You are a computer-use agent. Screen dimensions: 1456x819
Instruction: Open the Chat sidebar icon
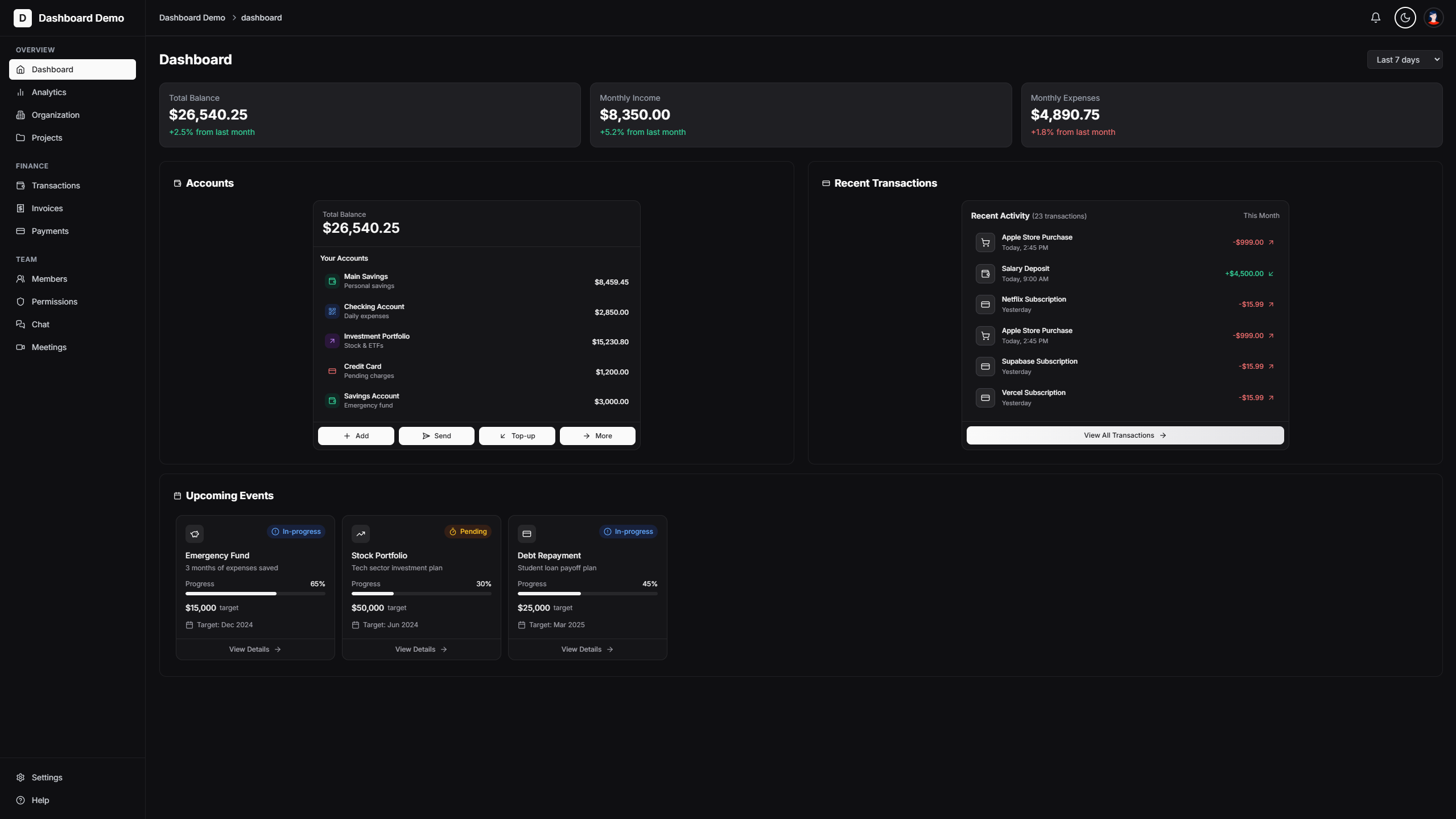point(20,324)
